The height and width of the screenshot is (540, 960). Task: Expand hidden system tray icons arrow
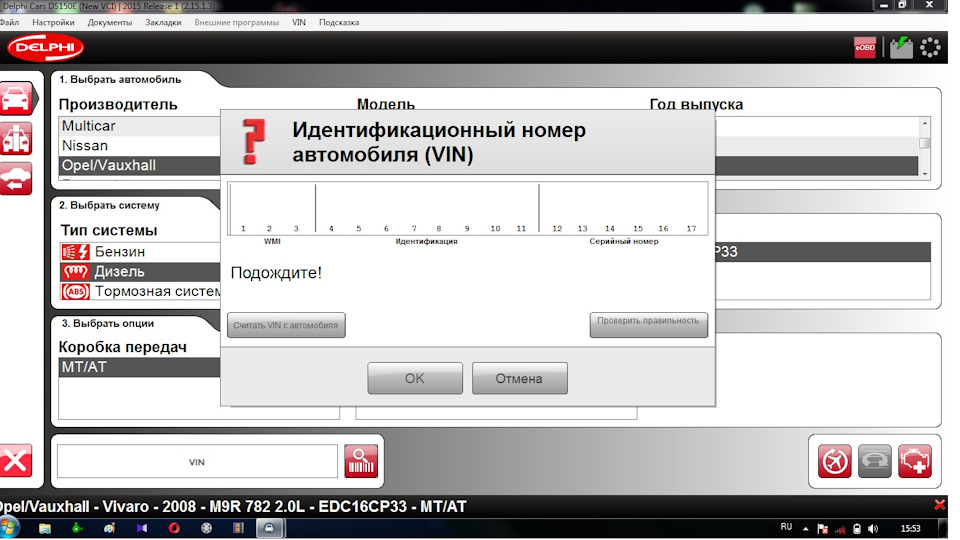click(x=806, y=528)
